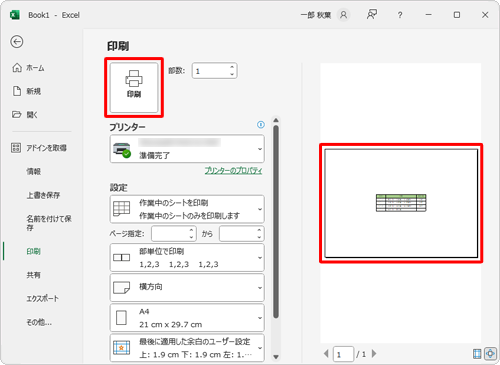Viewport: 500px width, 365px height.
Task: Click the custom margins star icon
Action: 121,348
